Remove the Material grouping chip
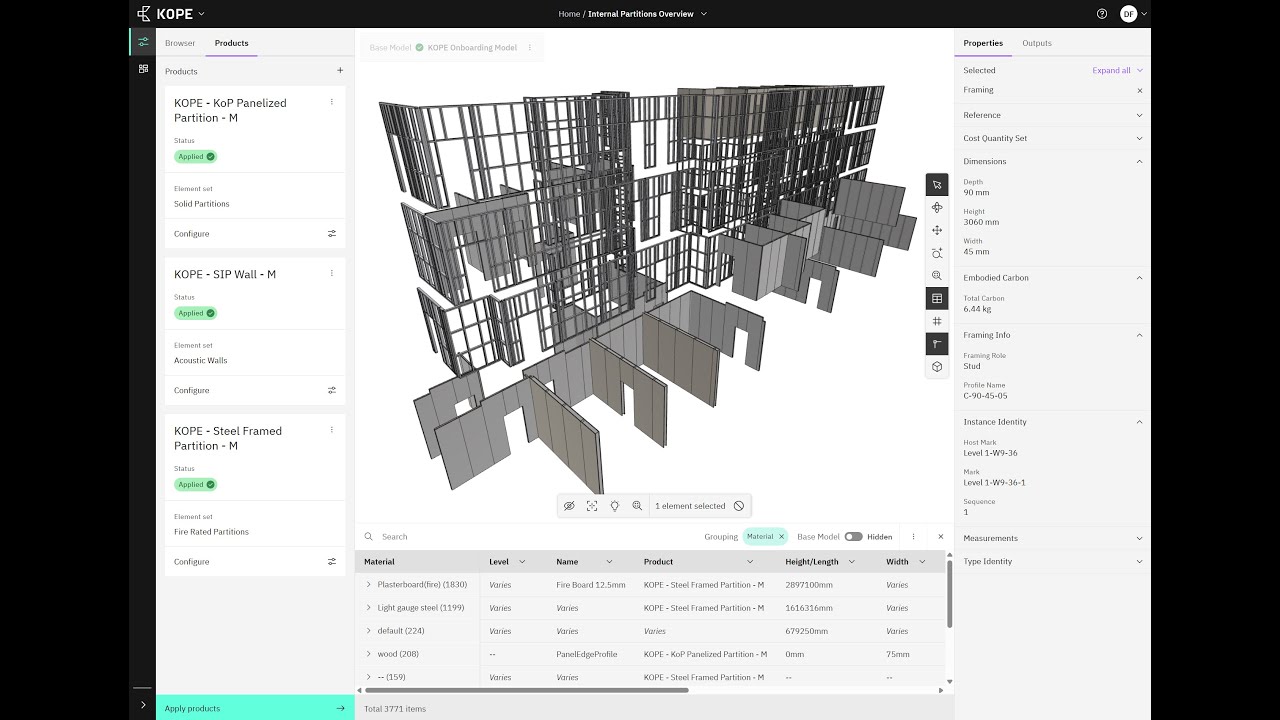Image resolution: width=1280 pixels, height=720 pixels. [x=782, y=537]
